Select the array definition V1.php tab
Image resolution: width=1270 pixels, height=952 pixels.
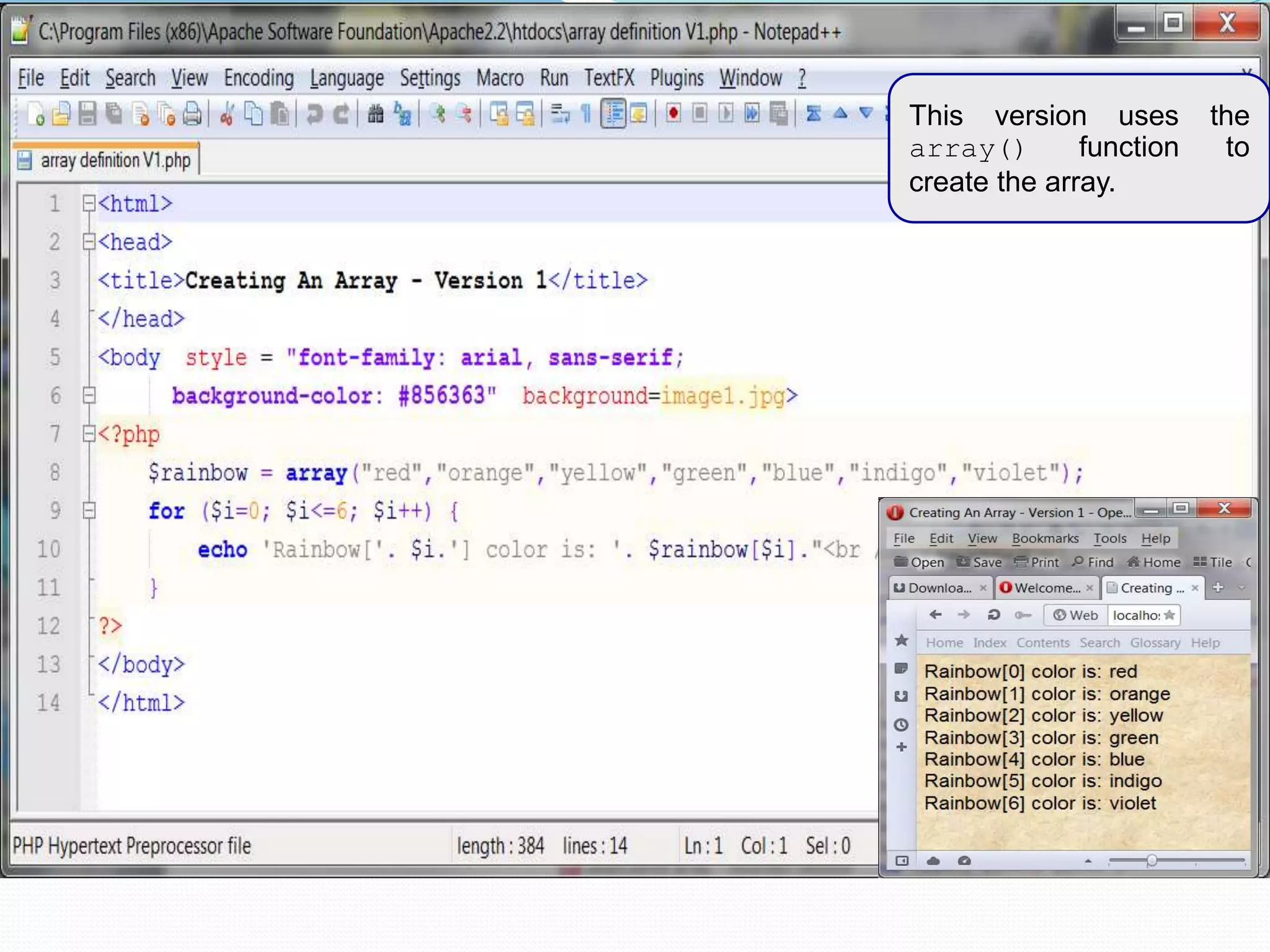105,160
